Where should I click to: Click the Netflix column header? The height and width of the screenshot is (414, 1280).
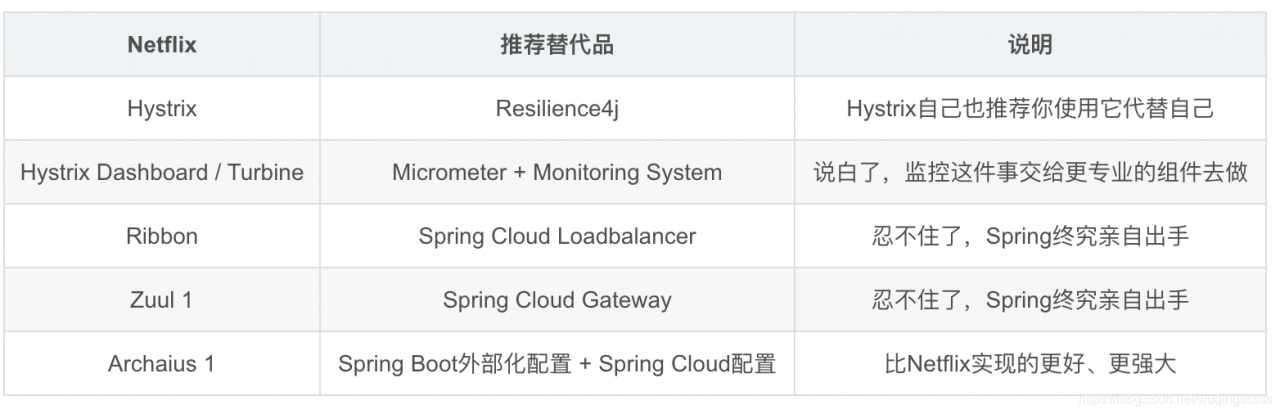pyautogui.click(x=162, y=45)
